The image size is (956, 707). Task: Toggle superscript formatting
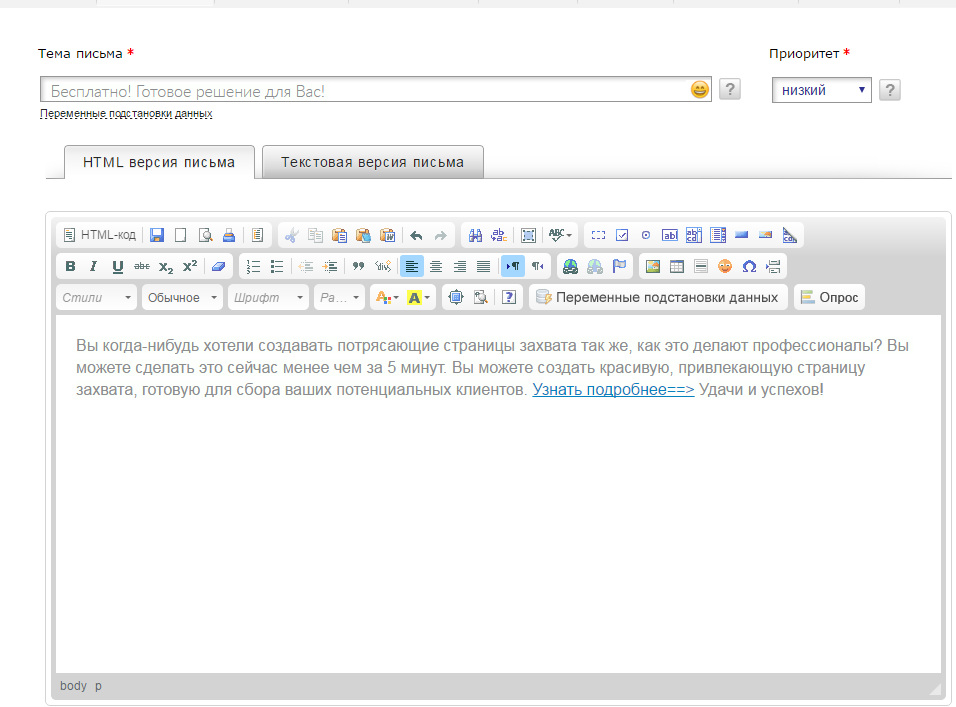pyautogui.click(x=190, y=266)
